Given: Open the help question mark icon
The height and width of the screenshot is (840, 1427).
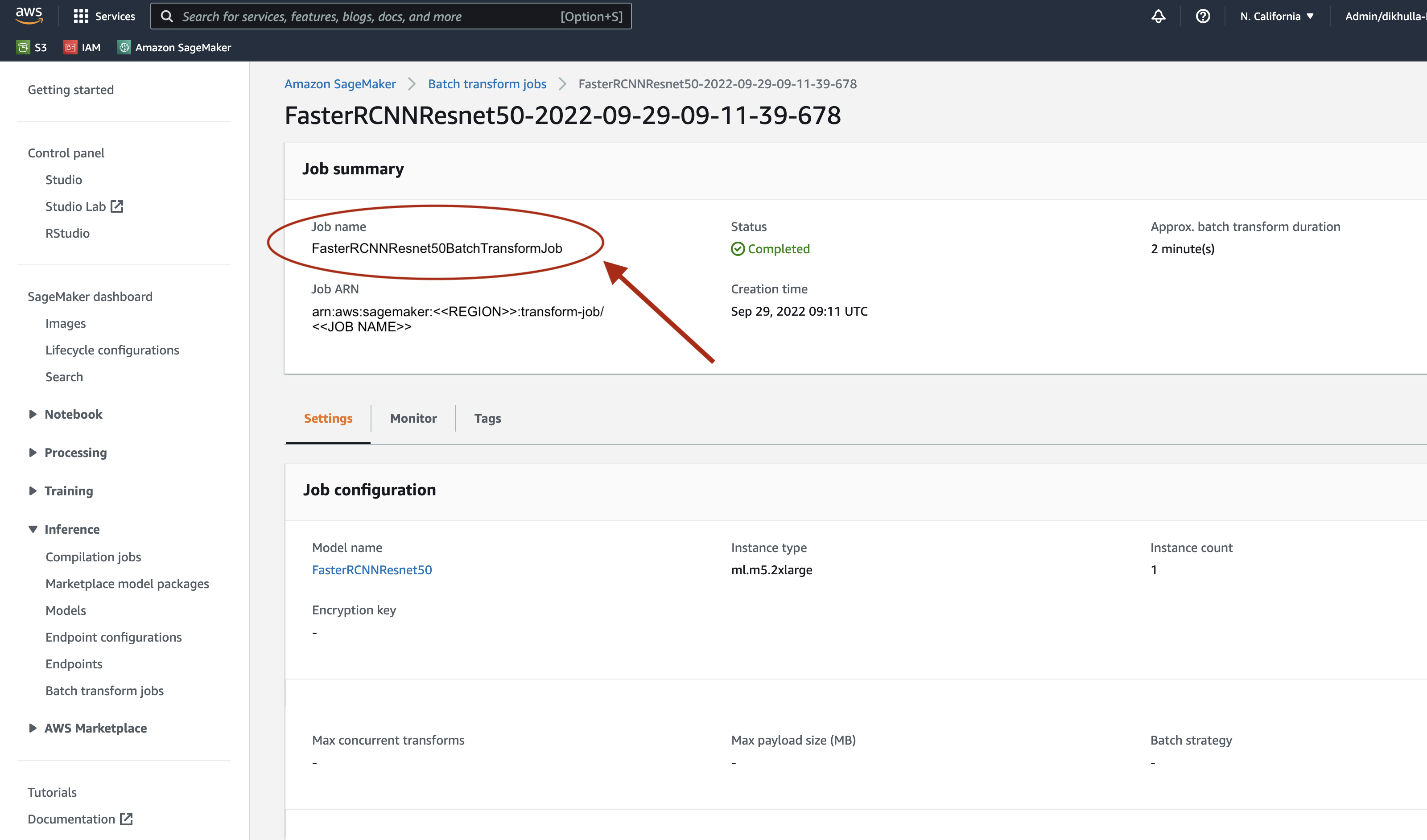Looking at the screenshot, I should point(1203,16).
